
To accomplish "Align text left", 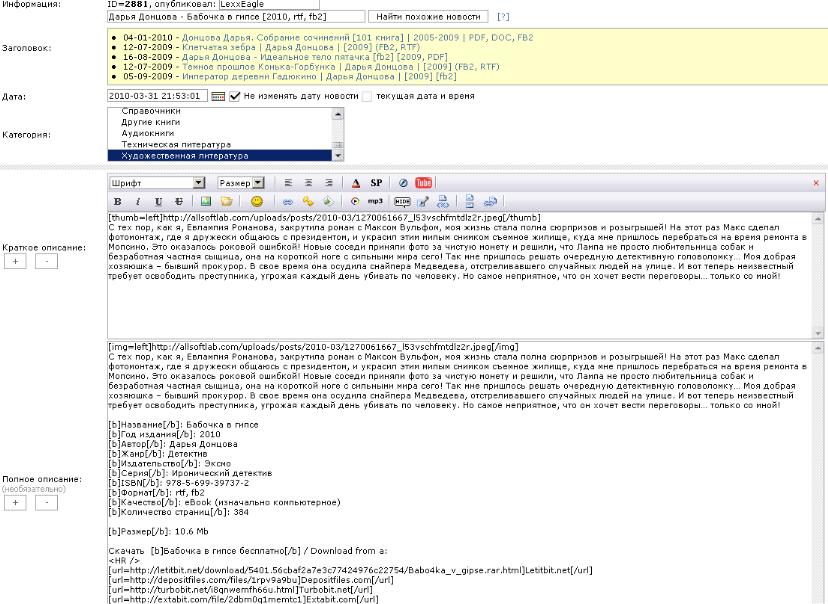I will [288, 183].
